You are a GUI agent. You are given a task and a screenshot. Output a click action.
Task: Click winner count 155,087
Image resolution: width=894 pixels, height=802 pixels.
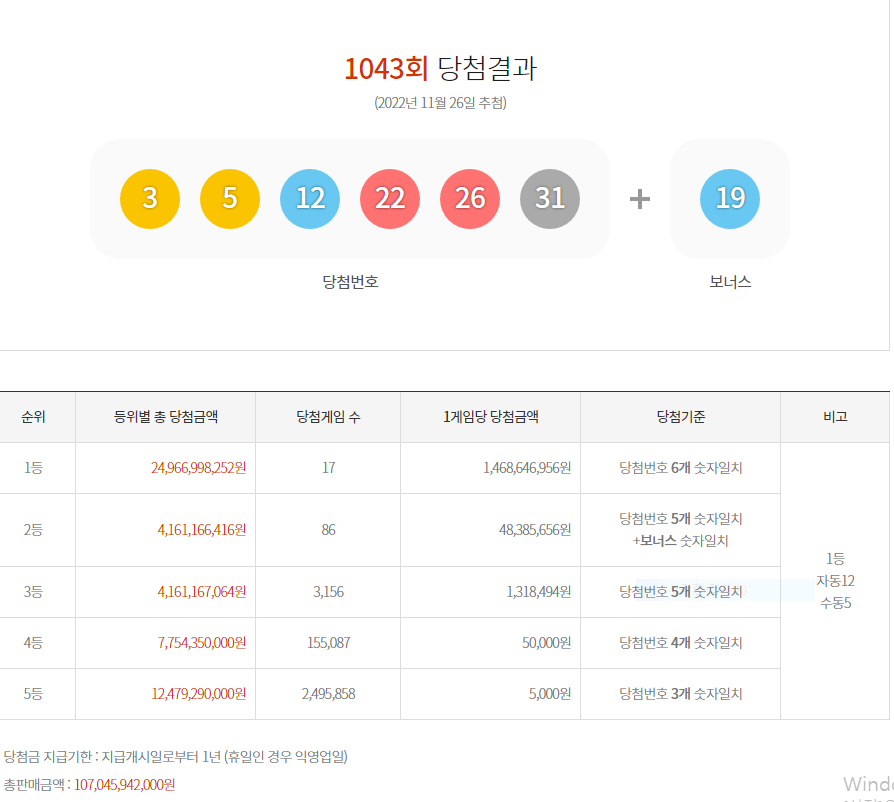pos(328,643)
